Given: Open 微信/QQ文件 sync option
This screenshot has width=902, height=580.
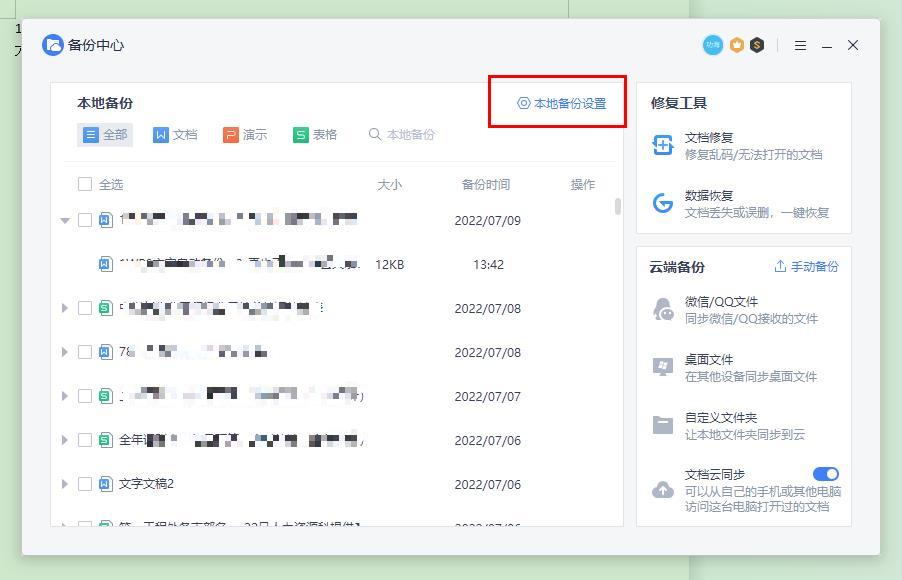Looking at the screenshot, I should [x=736, y=310].
